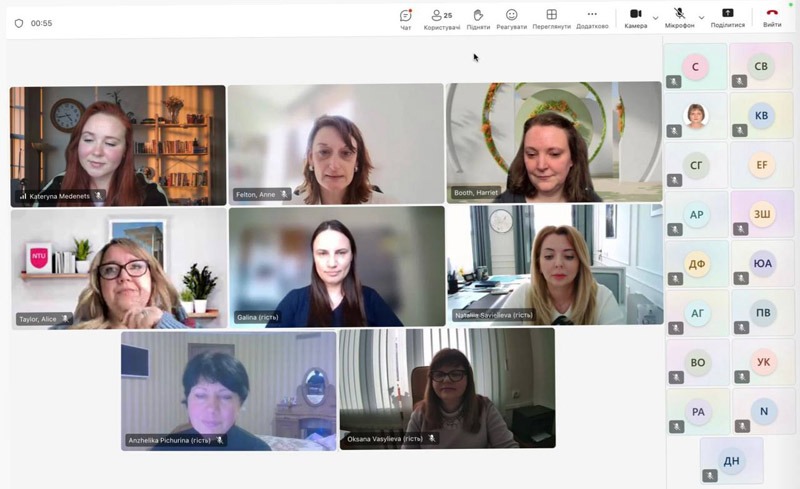800x489 pixels.
Task: Select the Felton, Anne video tile
Action: click(335, 143)
